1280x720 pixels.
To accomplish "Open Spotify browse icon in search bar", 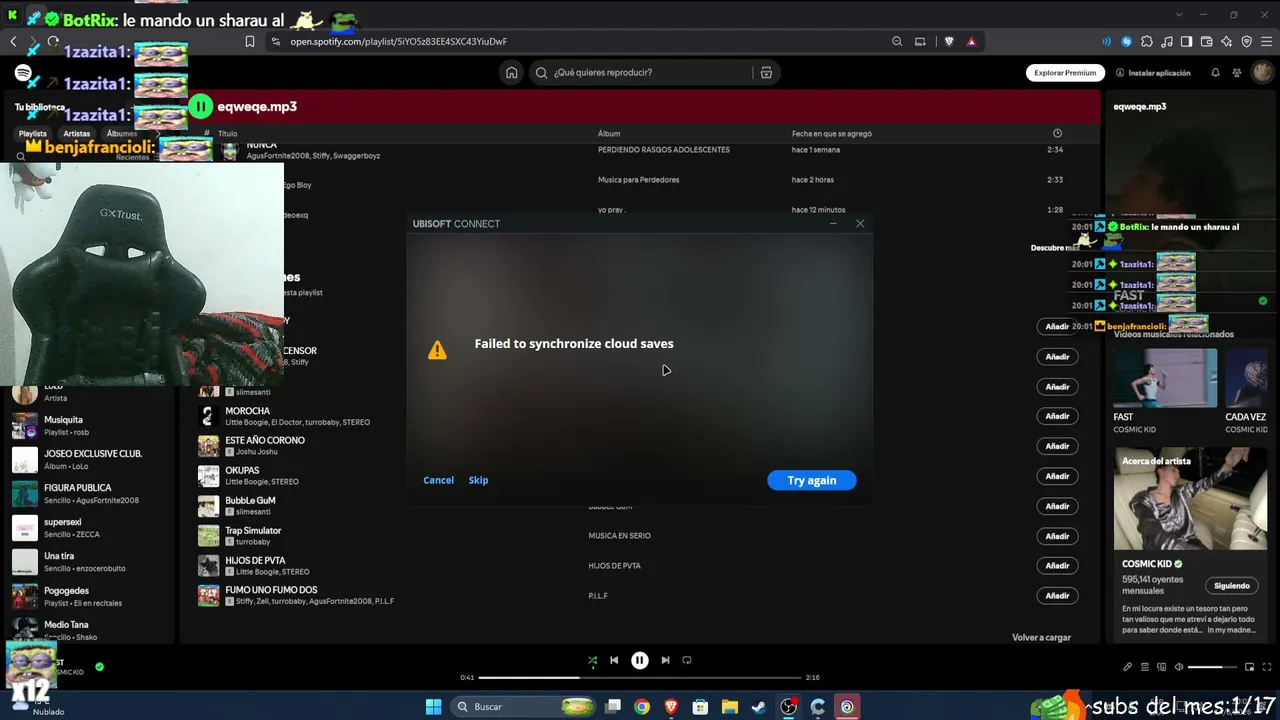I will tap(766, 72).
